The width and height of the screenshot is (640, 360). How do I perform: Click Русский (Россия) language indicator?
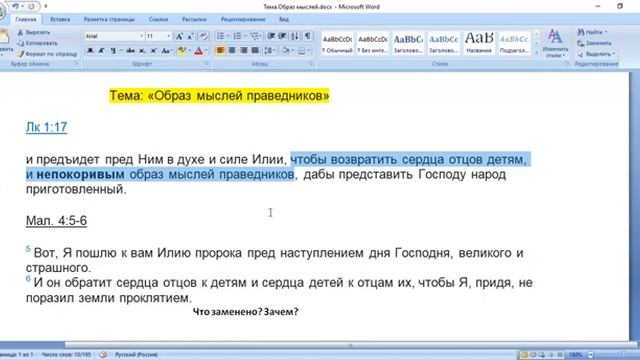coord(136,355)
